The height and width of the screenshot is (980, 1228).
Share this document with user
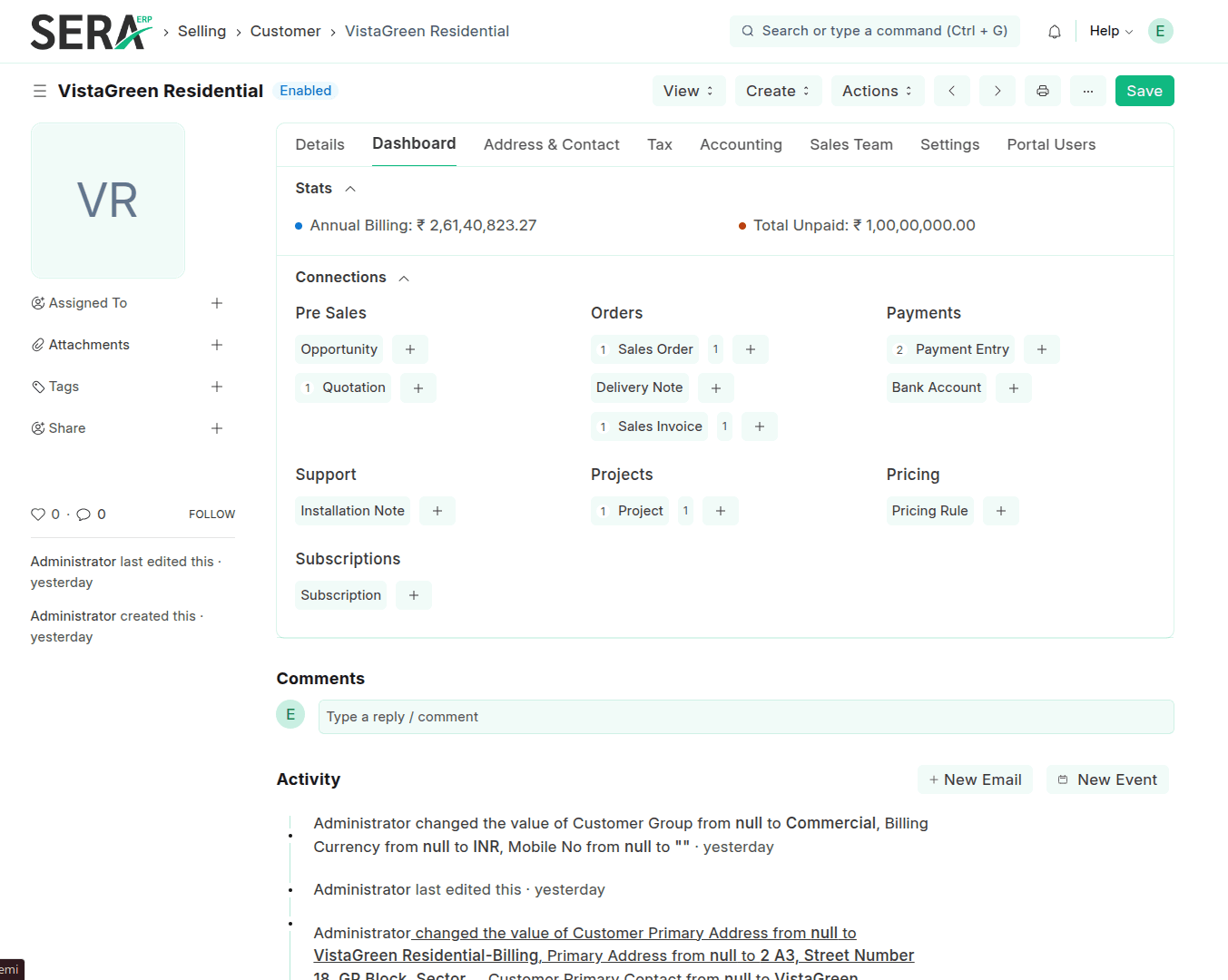coord(217,428)
